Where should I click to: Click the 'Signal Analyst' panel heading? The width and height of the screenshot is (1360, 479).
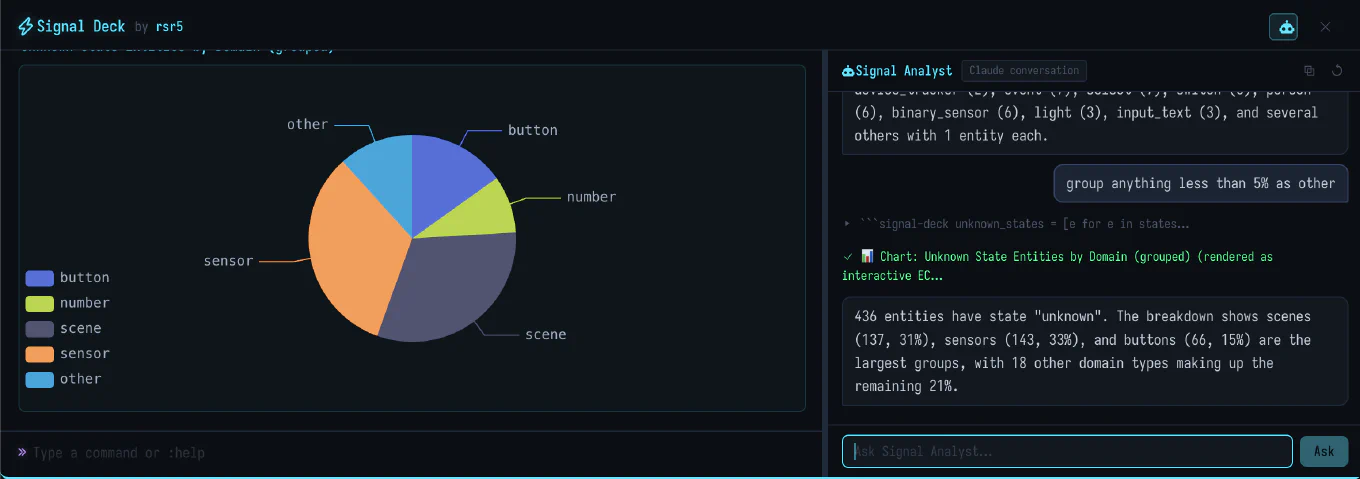[x=904, y=71]
